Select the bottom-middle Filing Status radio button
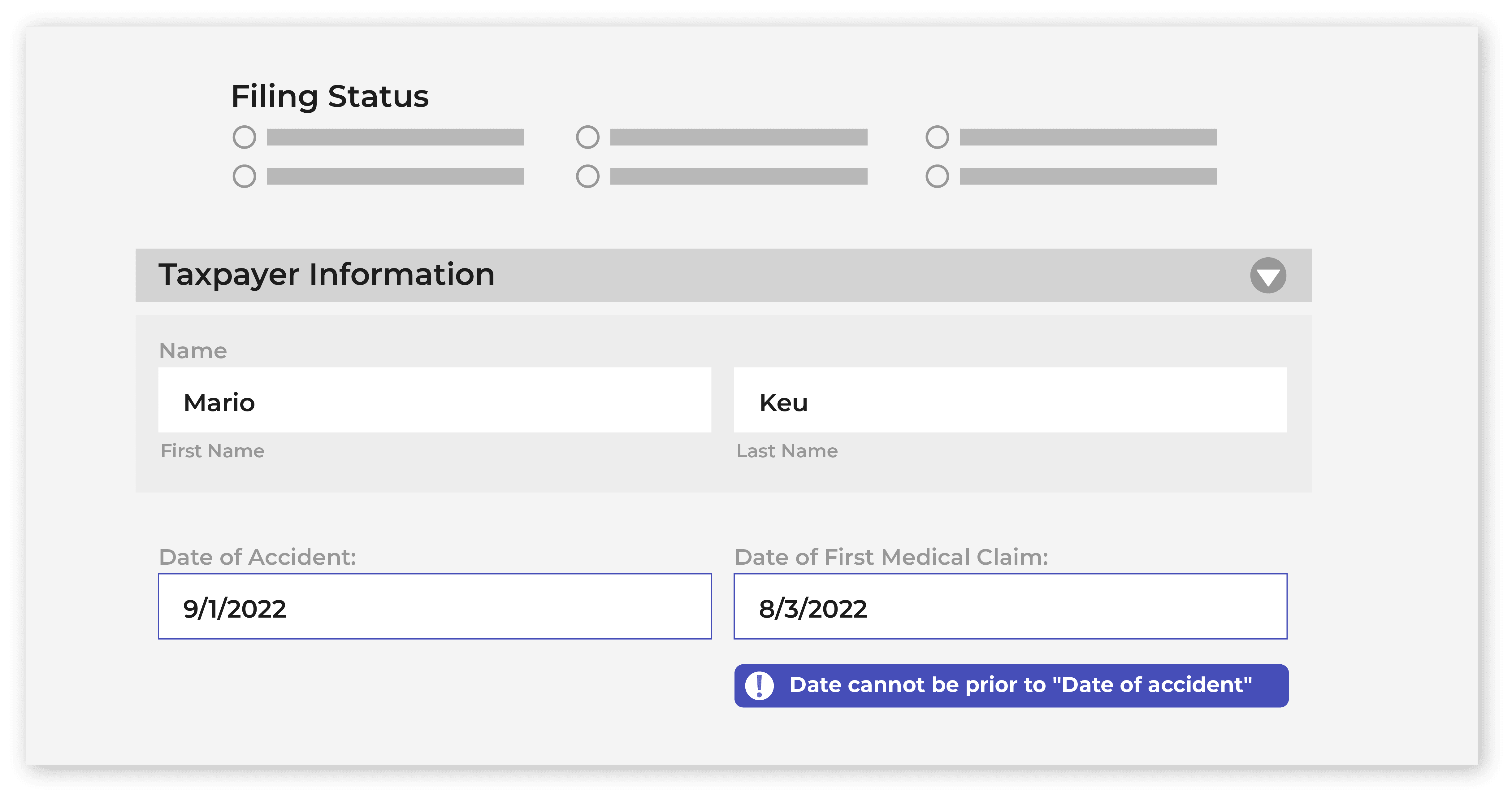 pyautogui.click(x=587, y=176)
